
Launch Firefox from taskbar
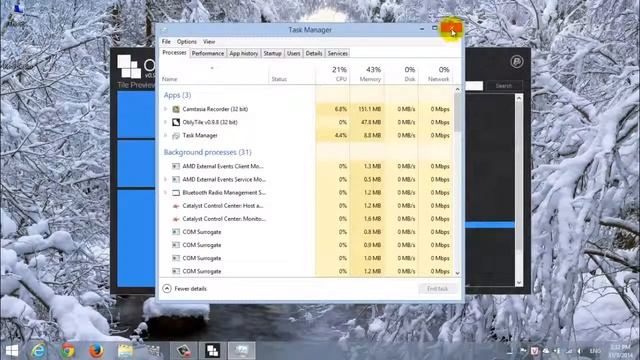click(x=96, y=351)
